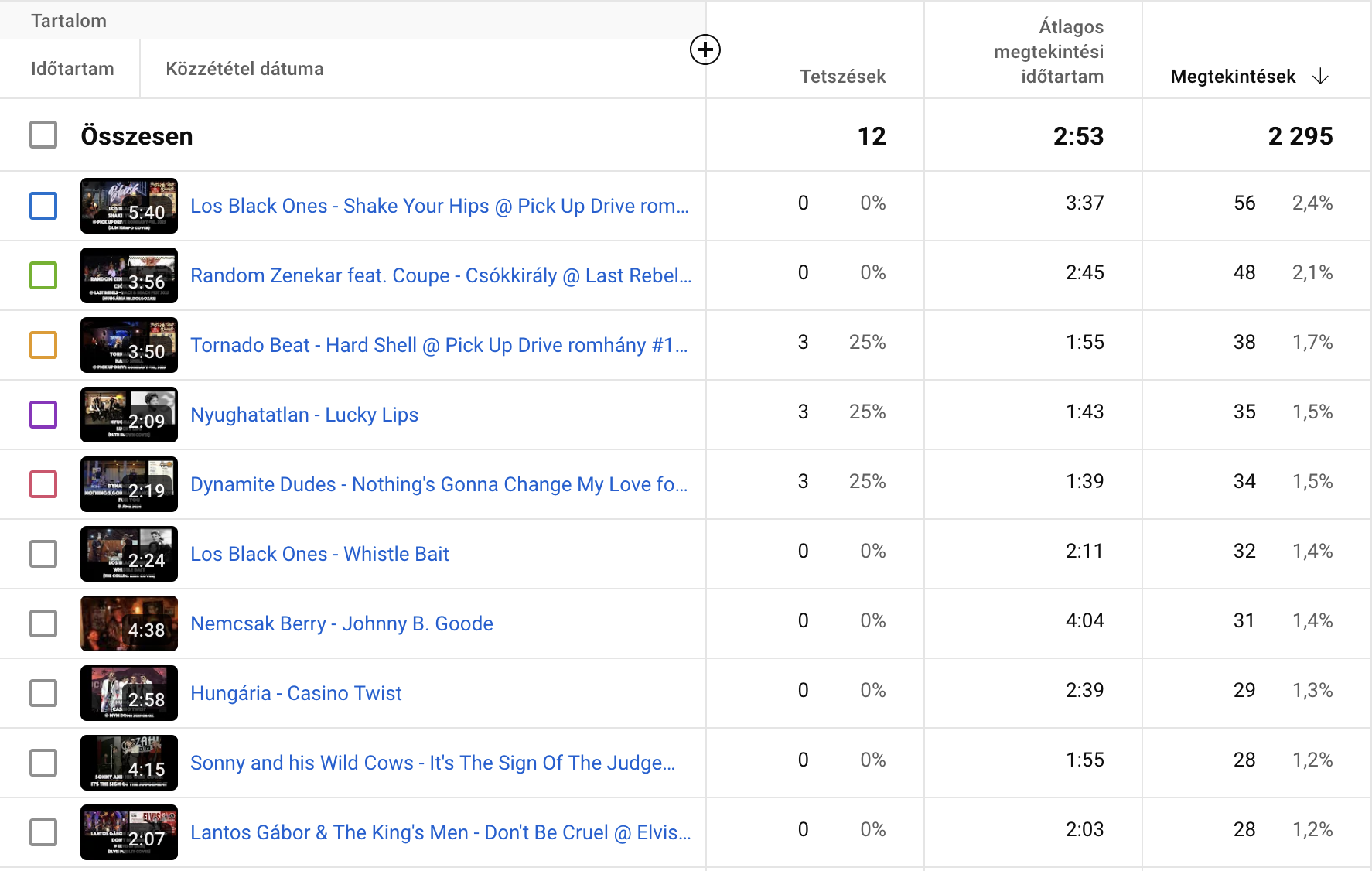Open the Hungária - Casino Twist link
Viewport: 1372px width, 871px height.
(x=295, y=694)
